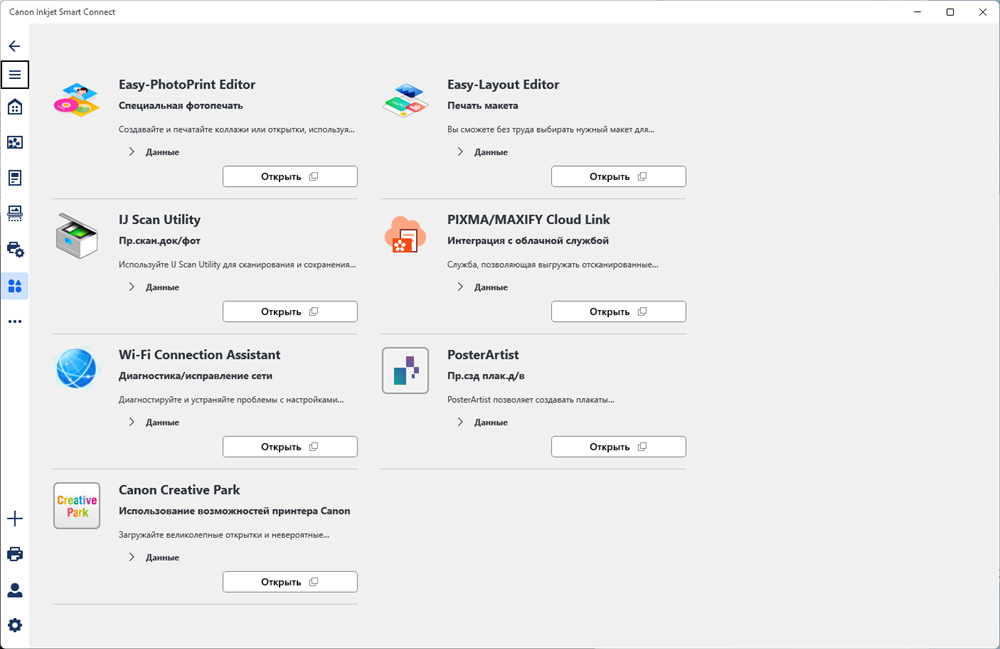Screen dimensions: 1000x649
Task: Click Открыть for Easy-Layout Editor
Action: tap(618, 177)
